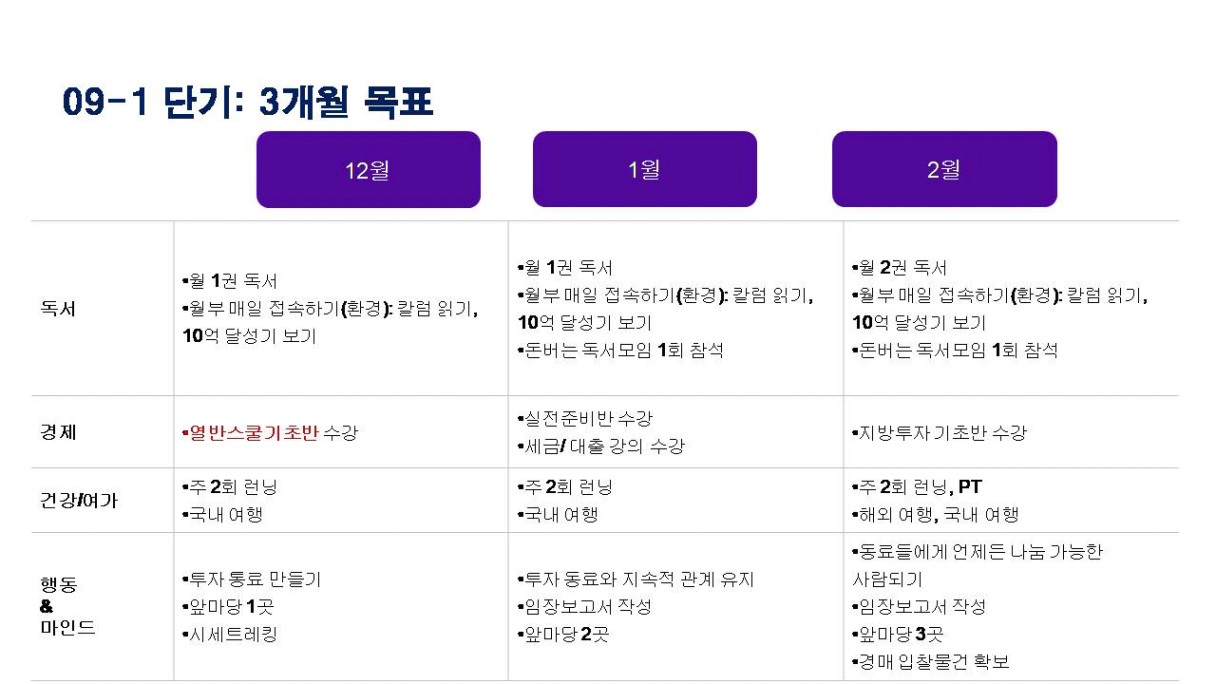The width and height of the screenshot is (1216, 684).
Task: Click the 경제 row header cell
Action: [x=58, y=433]
